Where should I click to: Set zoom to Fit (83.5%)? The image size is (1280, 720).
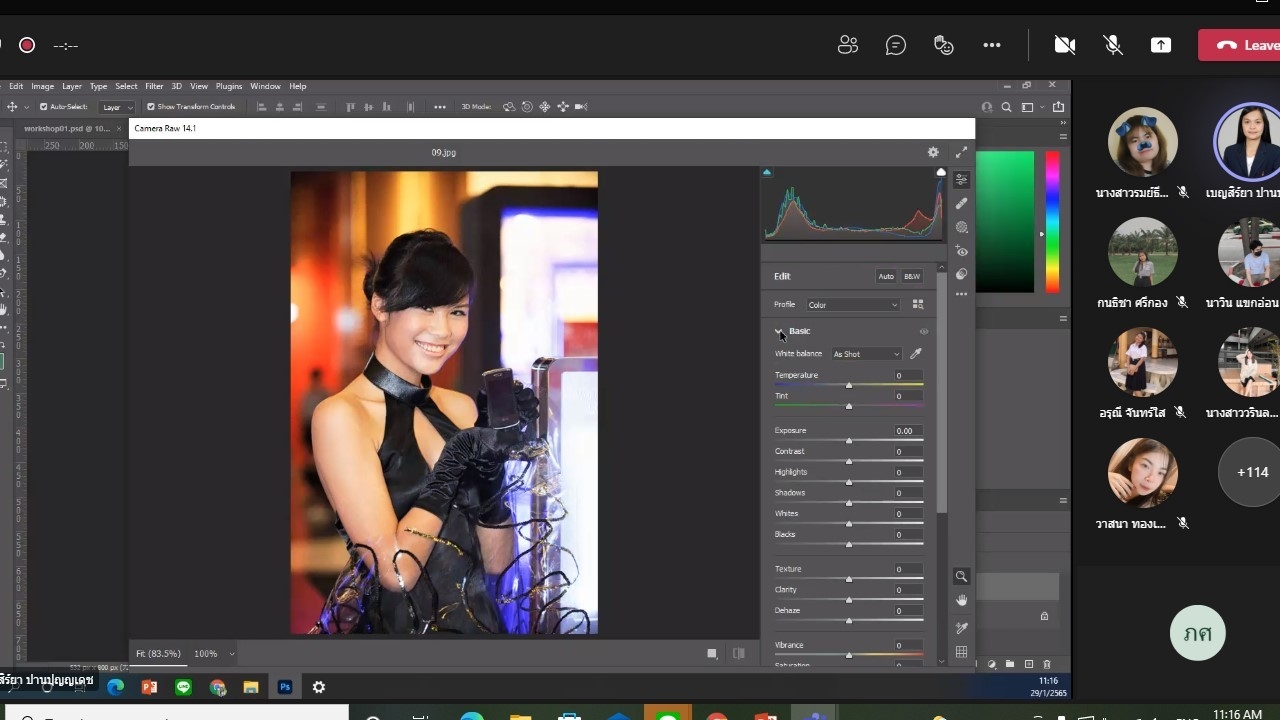tap(158, 653)
